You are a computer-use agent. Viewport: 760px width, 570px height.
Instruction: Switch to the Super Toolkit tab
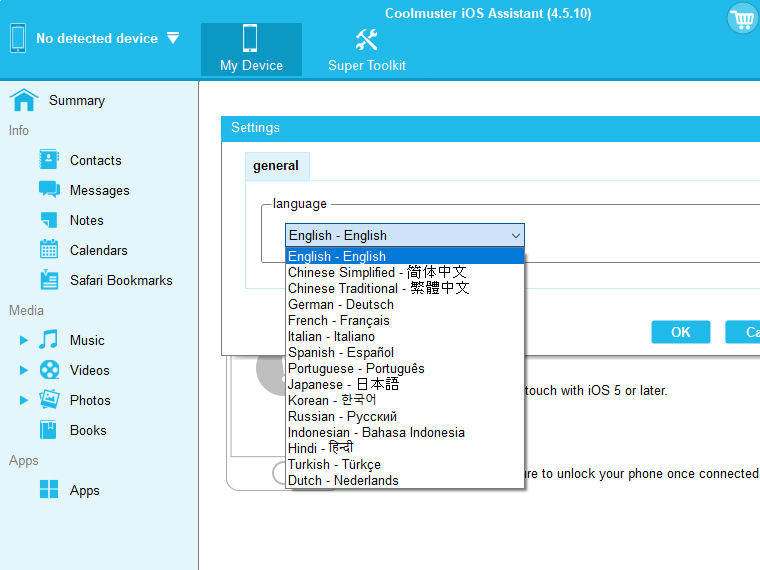coord(366,49)
